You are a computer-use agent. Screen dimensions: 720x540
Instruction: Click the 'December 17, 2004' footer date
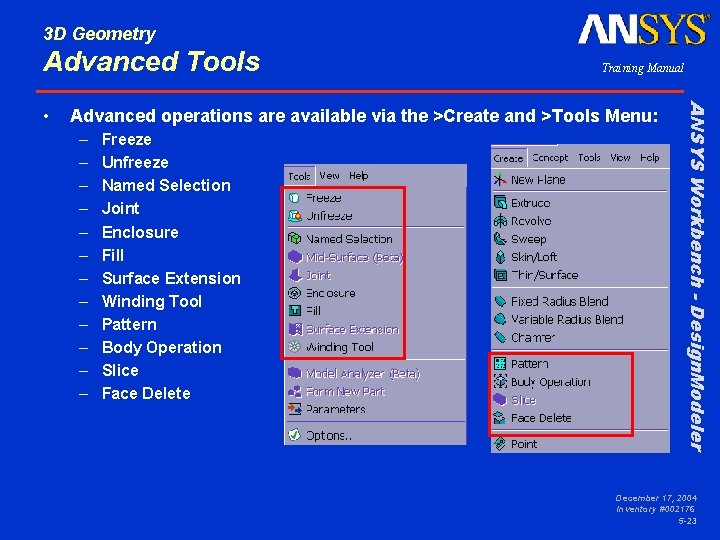click(656, 498)
